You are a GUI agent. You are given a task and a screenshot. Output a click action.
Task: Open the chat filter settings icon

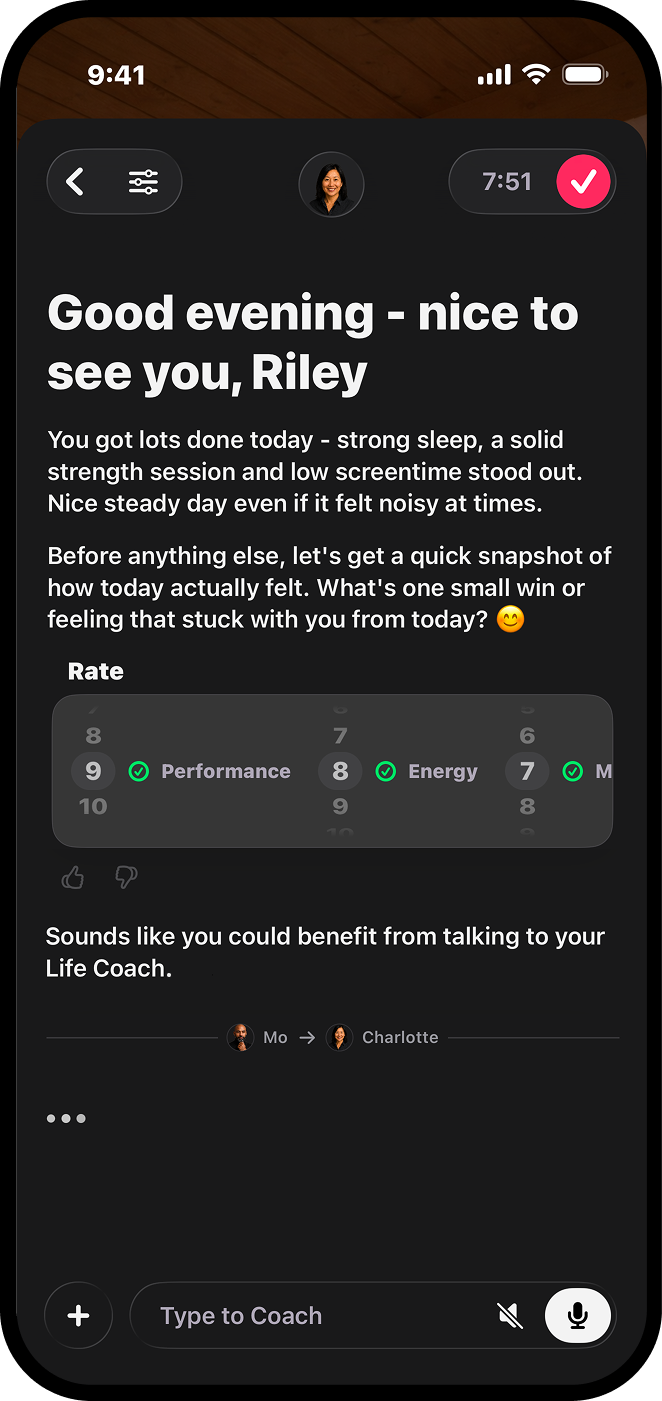[x=143, y=182]
